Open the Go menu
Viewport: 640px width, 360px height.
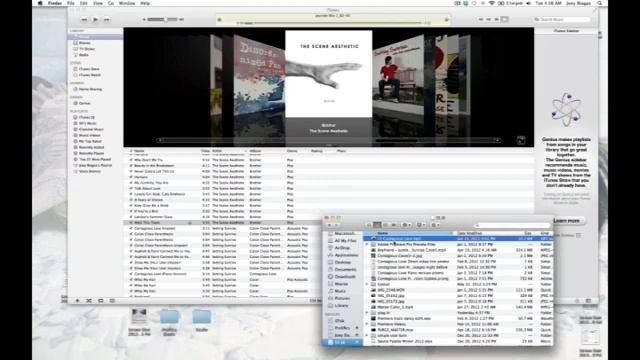click(111, 3)
